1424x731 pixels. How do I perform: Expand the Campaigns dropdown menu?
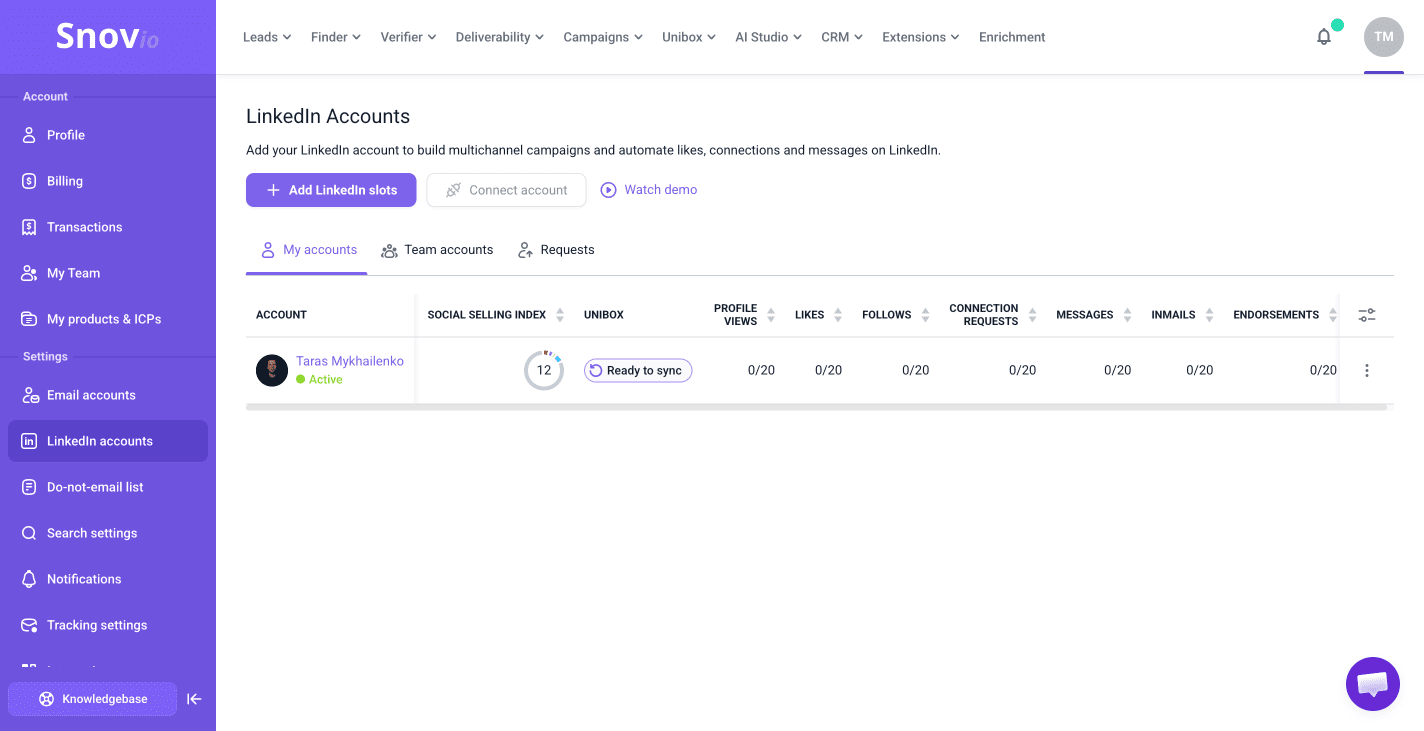coord(602,37)
